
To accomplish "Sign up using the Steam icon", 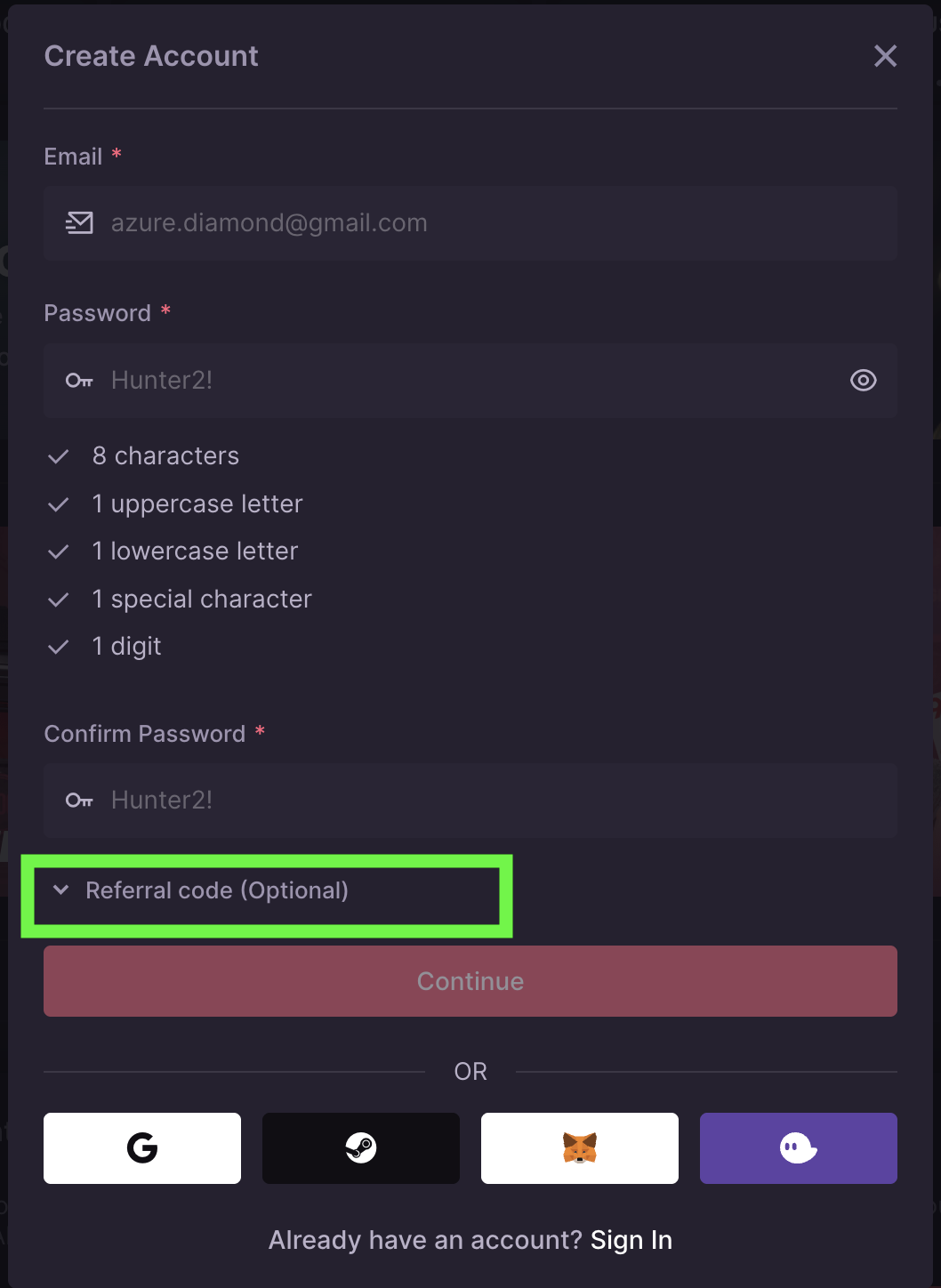I will click(360, 1147).
